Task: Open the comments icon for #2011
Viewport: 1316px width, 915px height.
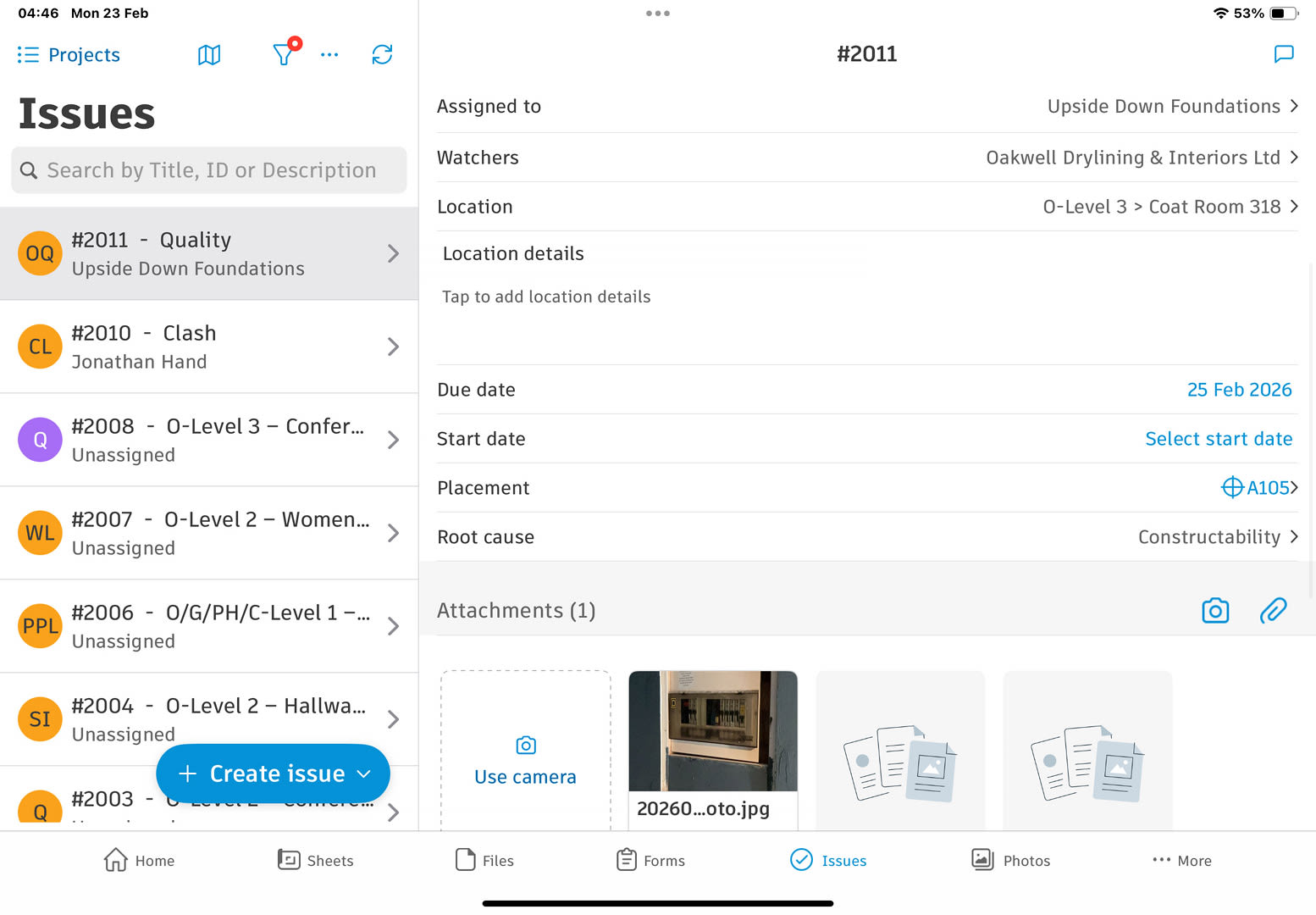Action: click(x=1284, y=54)
